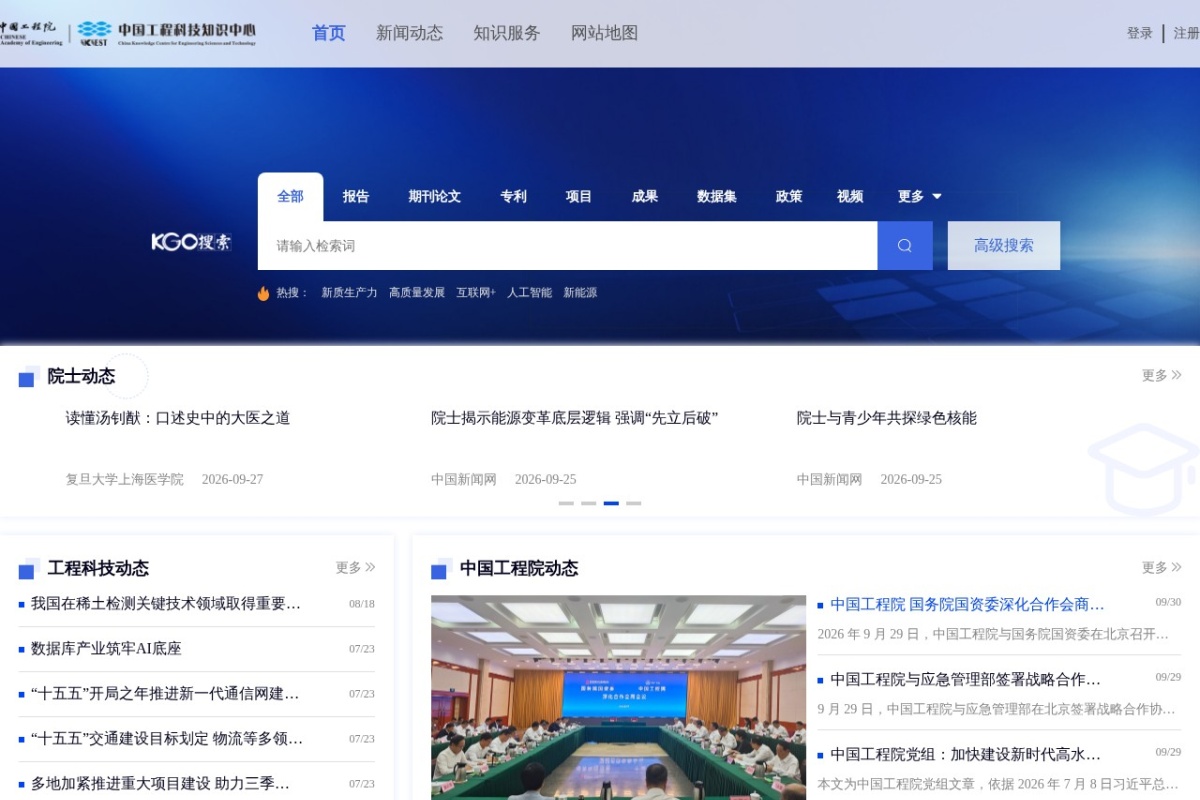Image resolution: width=1200 pixels, height=800 pixels.
Task: Click the blue magnifier search button
Action: [905, 246]
